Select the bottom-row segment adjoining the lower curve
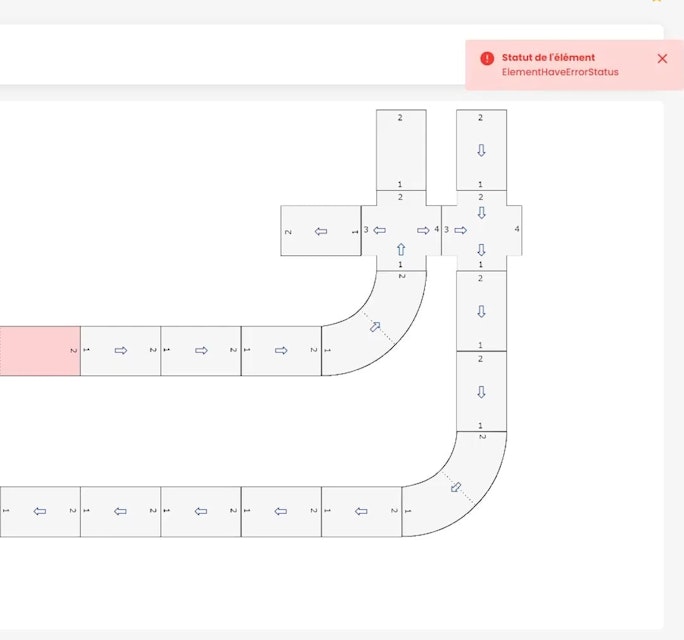The height and width of the screenshot is (640, 684). pos(361,511)
